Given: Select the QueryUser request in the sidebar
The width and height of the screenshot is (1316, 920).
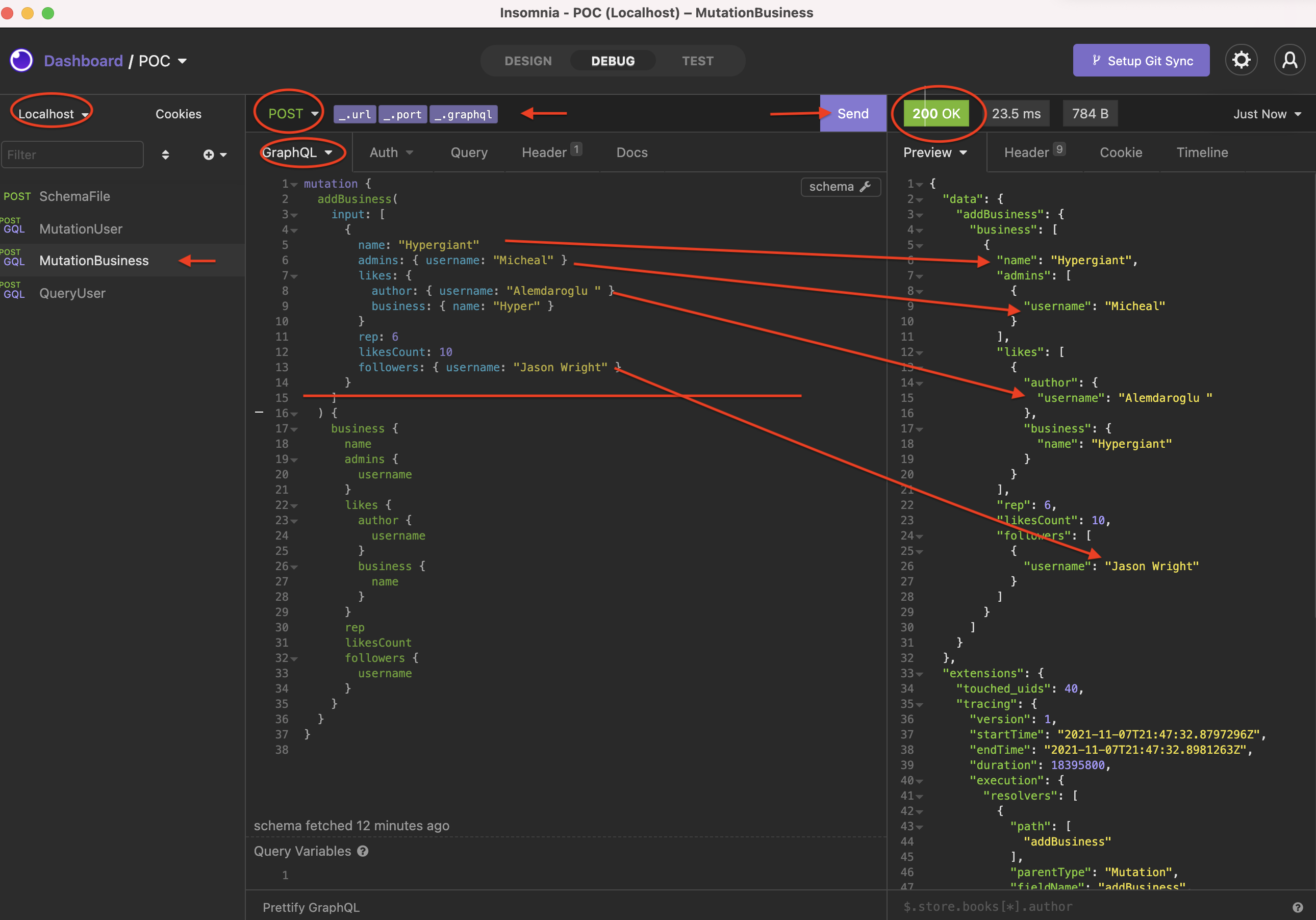Looking at the screenshot, I should point(73,293).
